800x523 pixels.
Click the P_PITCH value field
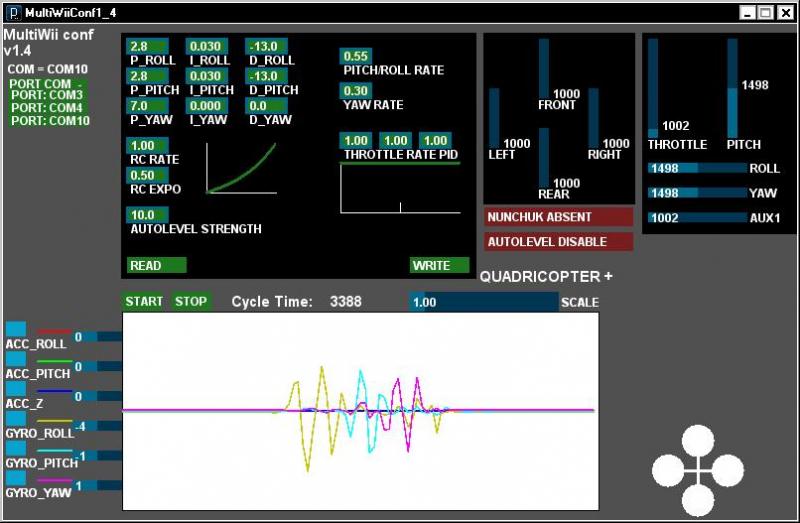[x=147, y=76]
